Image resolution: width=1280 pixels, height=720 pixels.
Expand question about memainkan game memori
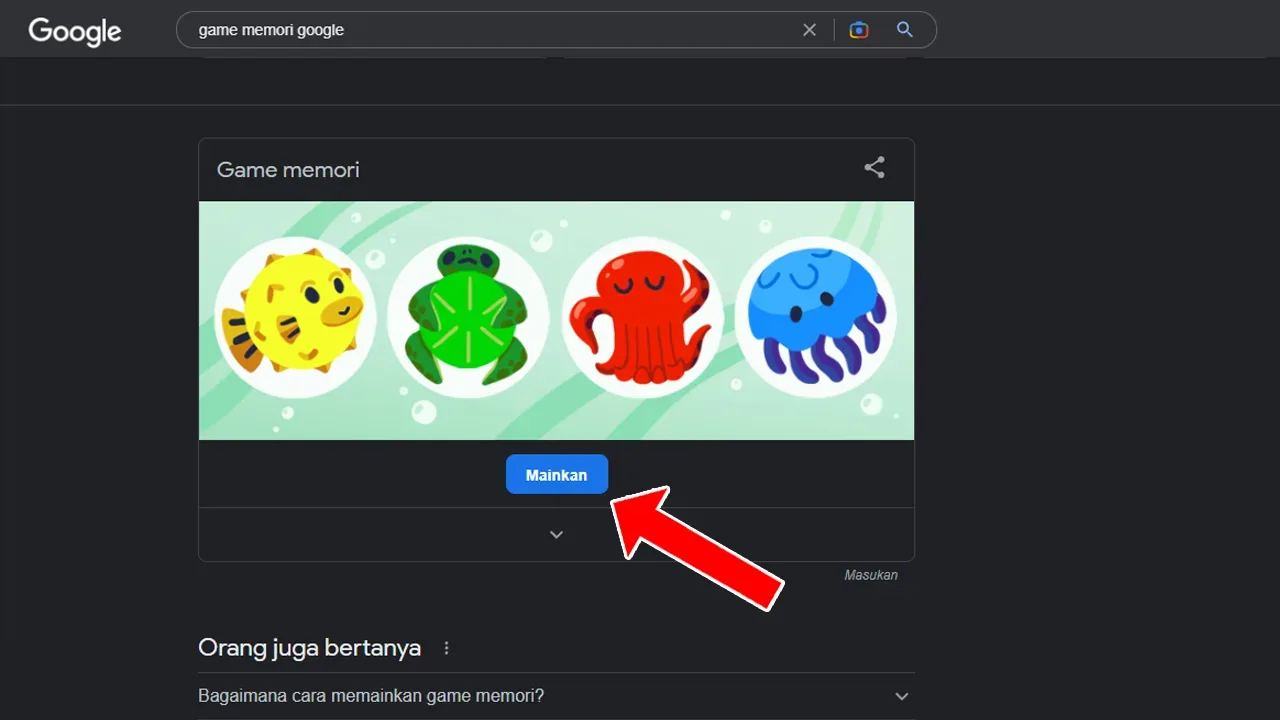click(557, 696)
